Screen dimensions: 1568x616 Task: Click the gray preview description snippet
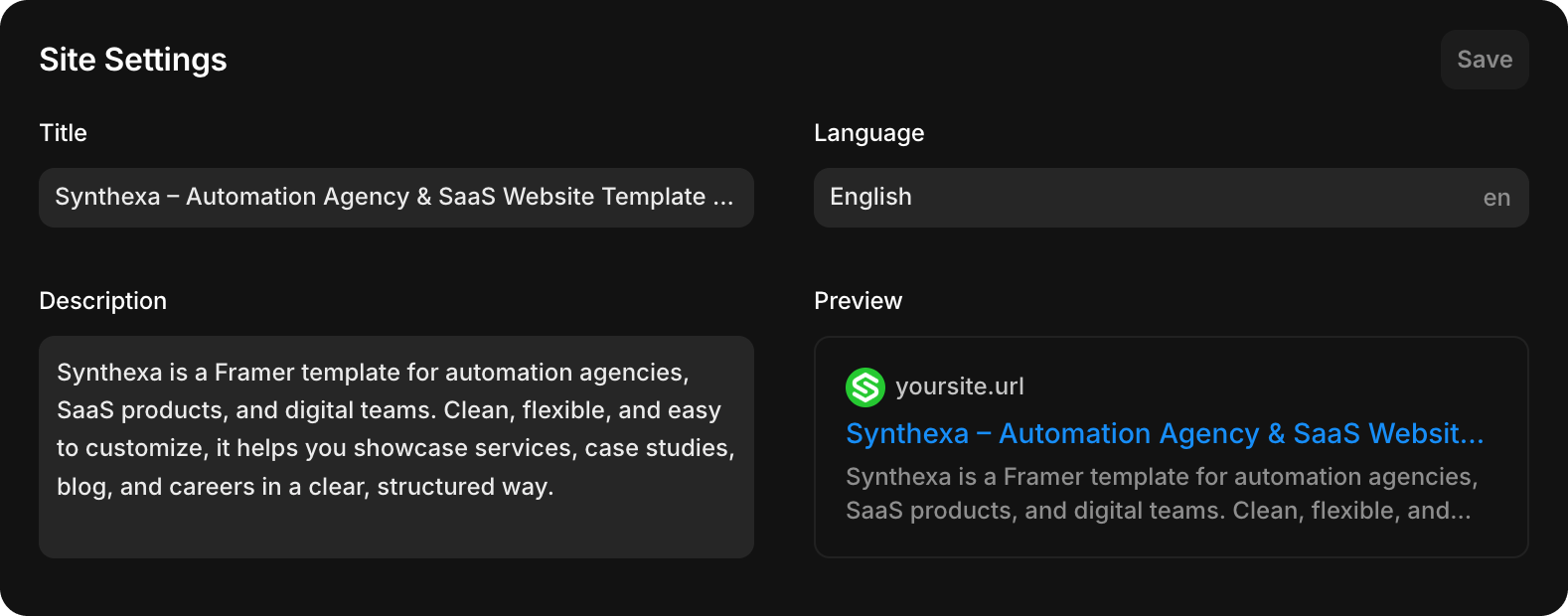[1162, 494]
